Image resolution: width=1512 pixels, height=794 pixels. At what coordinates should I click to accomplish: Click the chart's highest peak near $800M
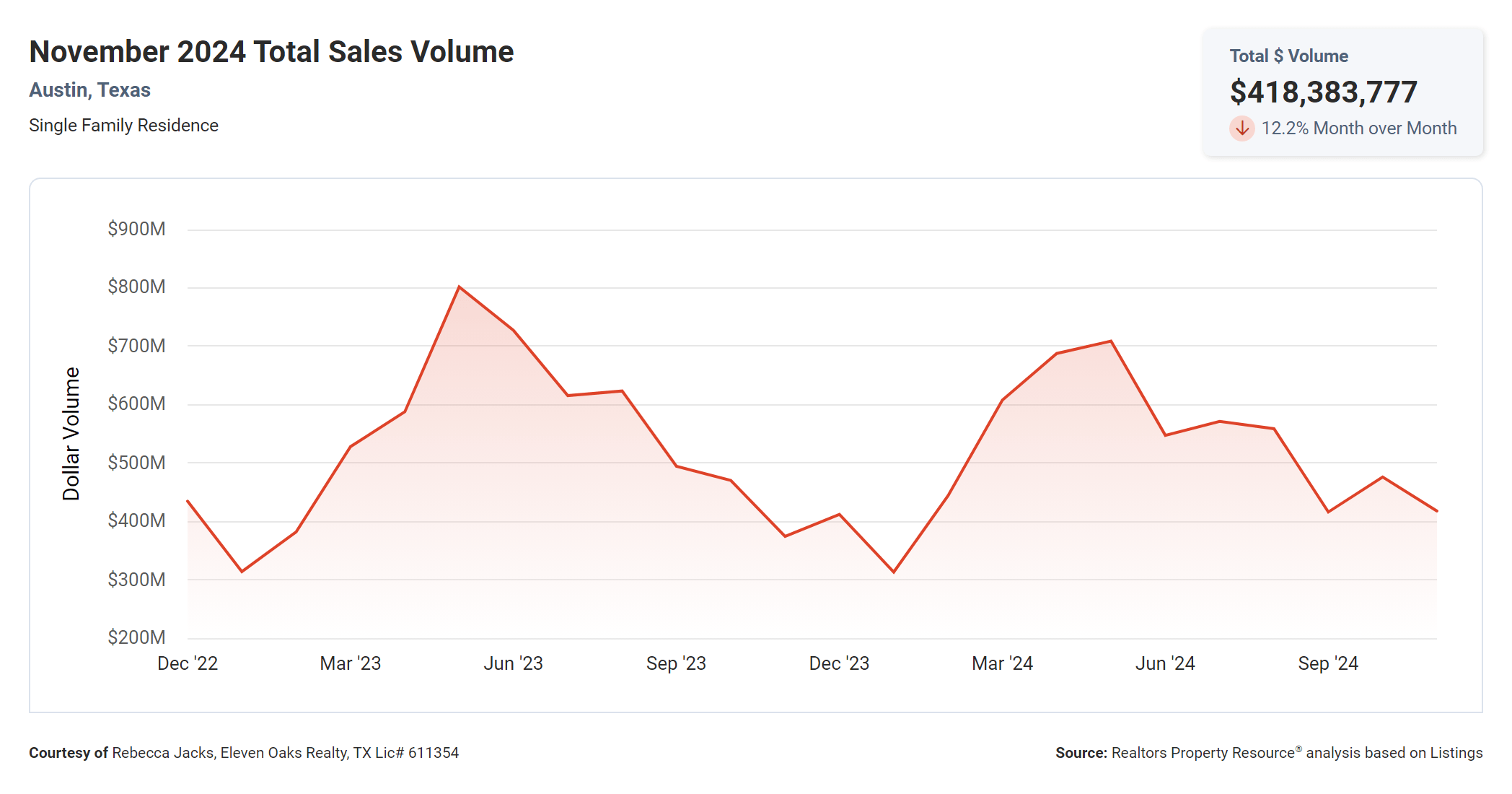tap(460, 287)
